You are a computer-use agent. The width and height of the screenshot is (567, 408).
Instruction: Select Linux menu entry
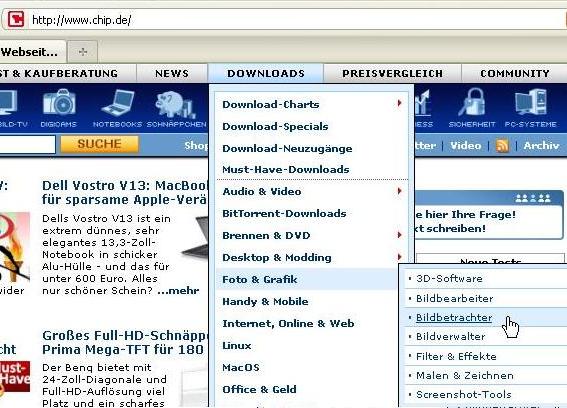[236, 346]
